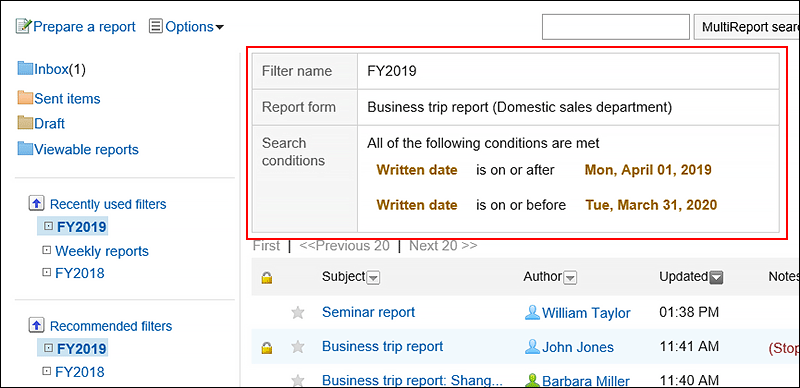Click William Taylor's user icon

coord(532,312)
